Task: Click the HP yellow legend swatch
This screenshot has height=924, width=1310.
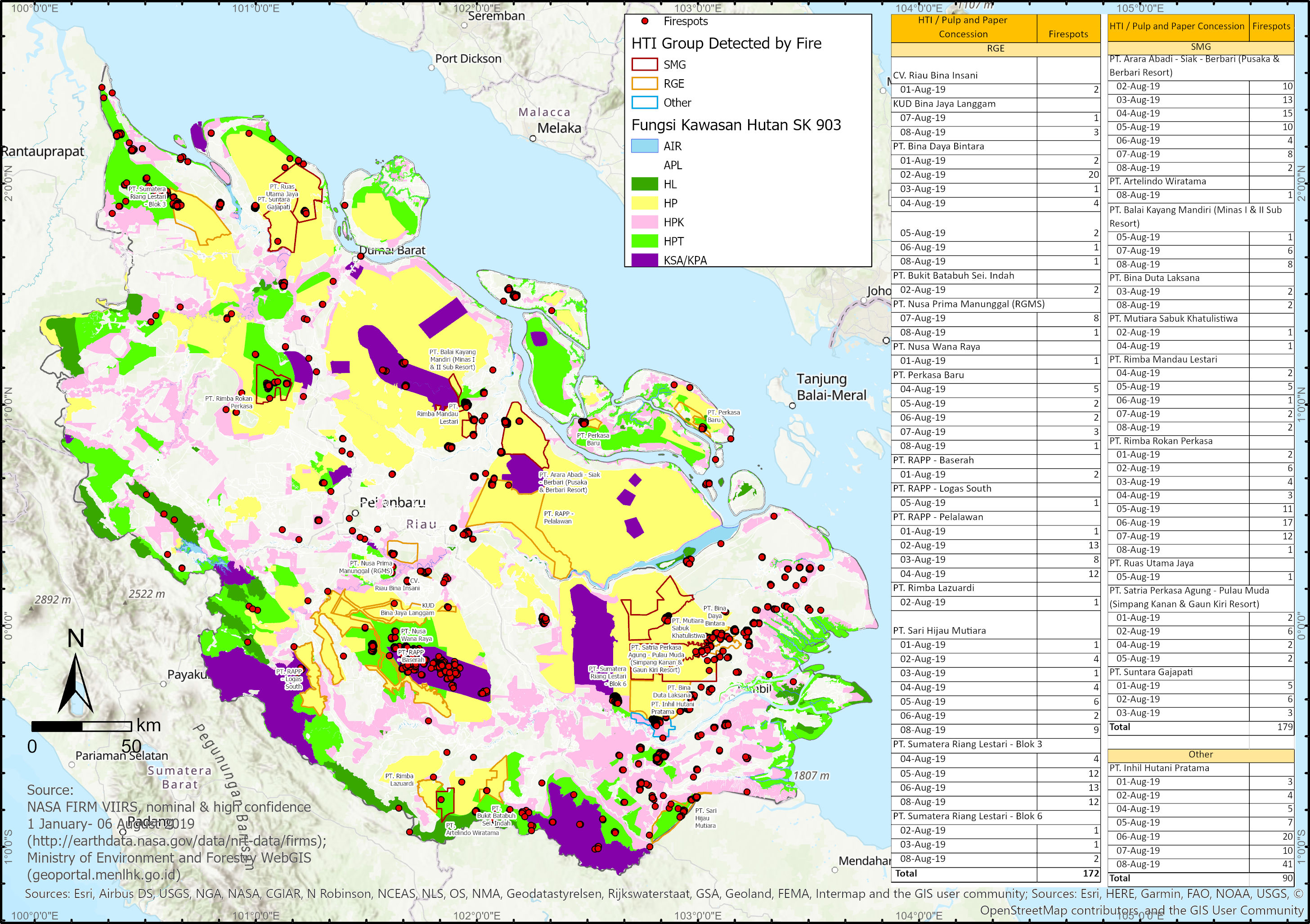Action: coord(645,203)
